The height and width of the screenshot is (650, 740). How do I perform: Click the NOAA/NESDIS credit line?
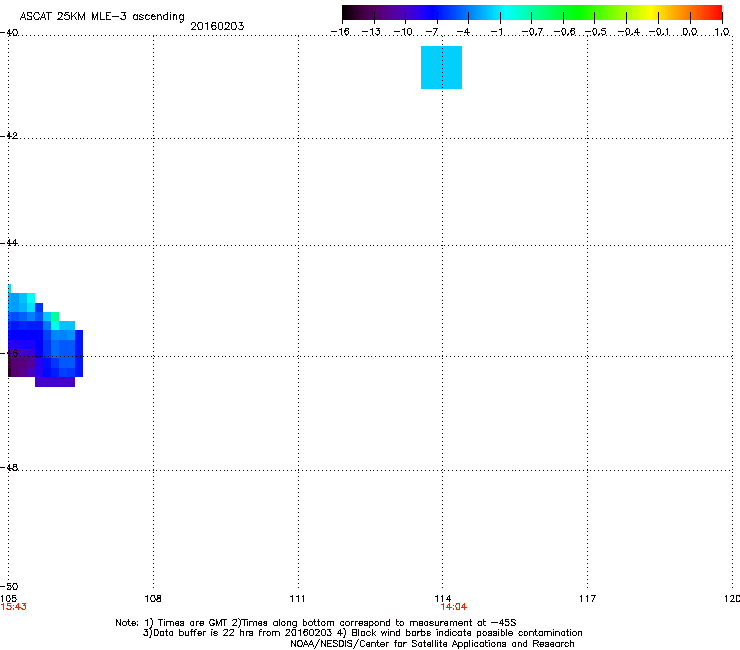coord(432,644)
